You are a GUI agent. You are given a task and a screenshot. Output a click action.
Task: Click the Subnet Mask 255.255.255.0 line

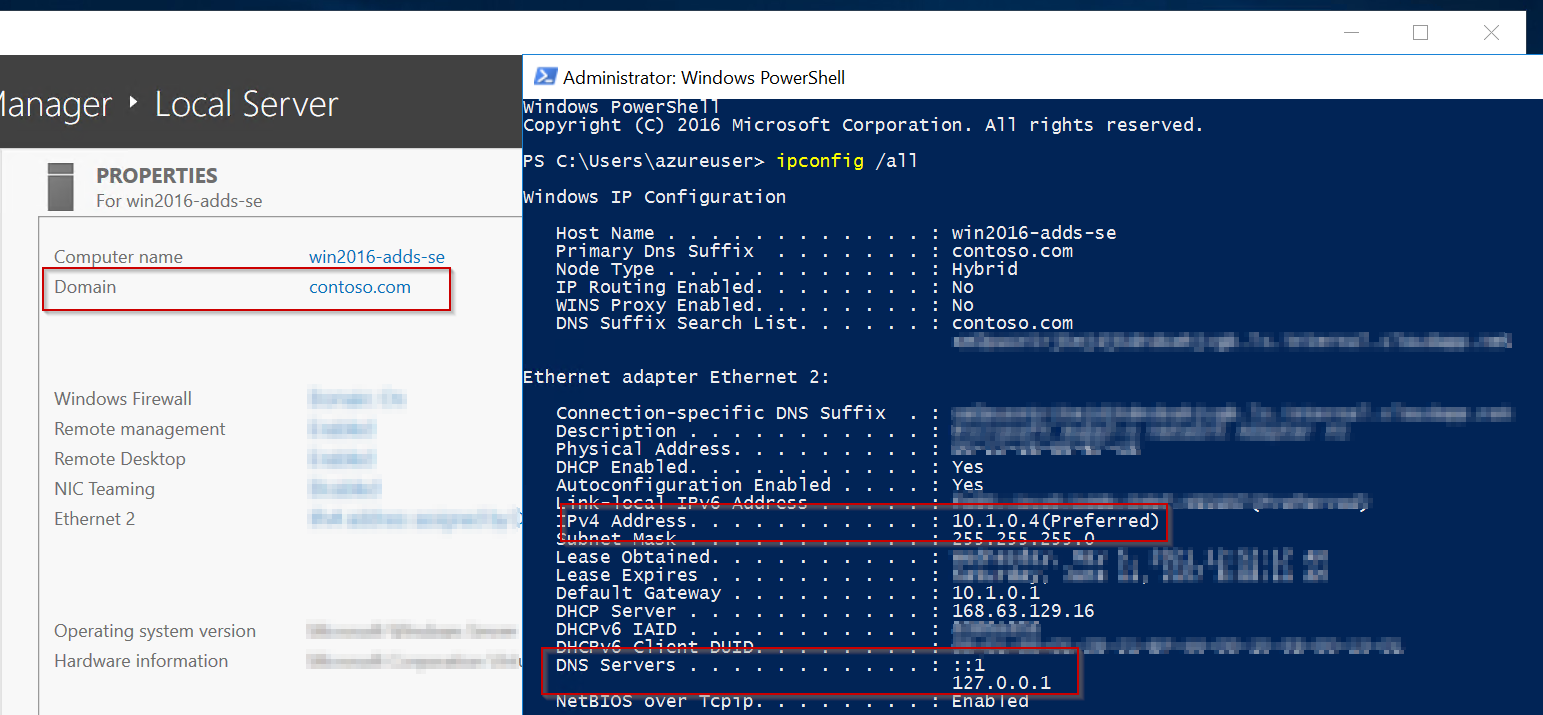825,539
